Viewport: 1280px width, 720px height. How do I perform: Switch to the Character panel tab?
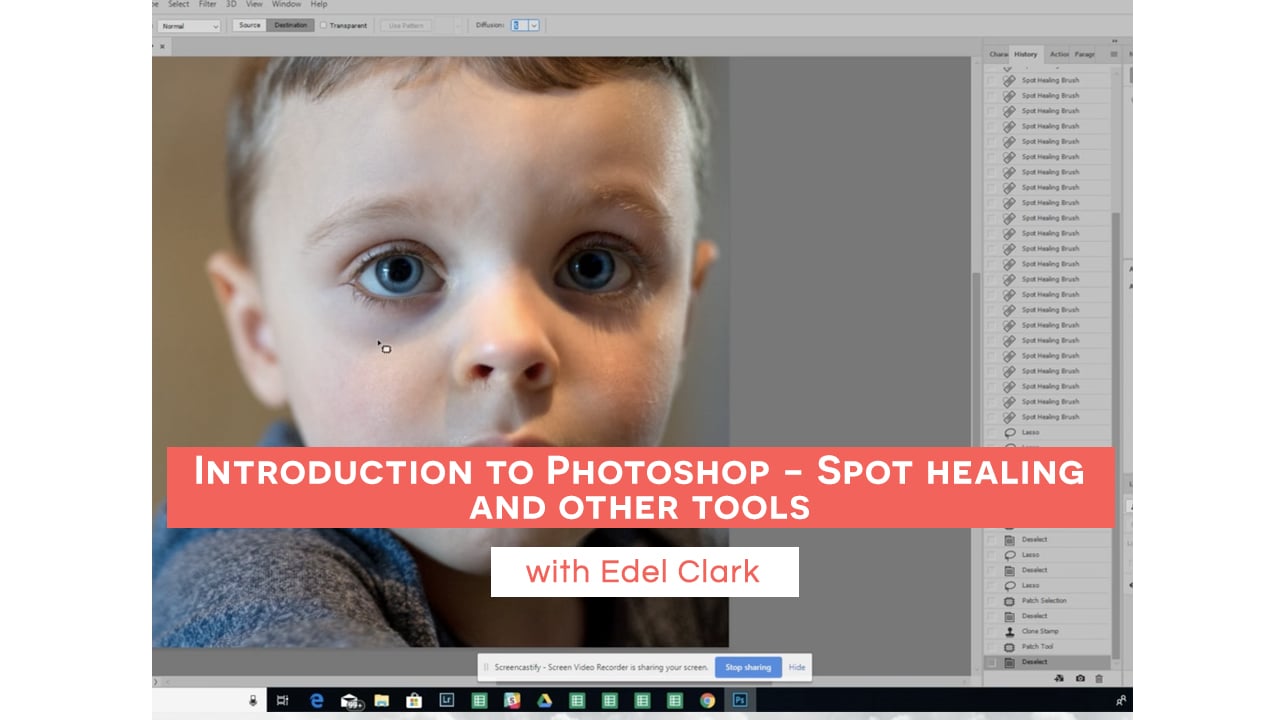997,54
